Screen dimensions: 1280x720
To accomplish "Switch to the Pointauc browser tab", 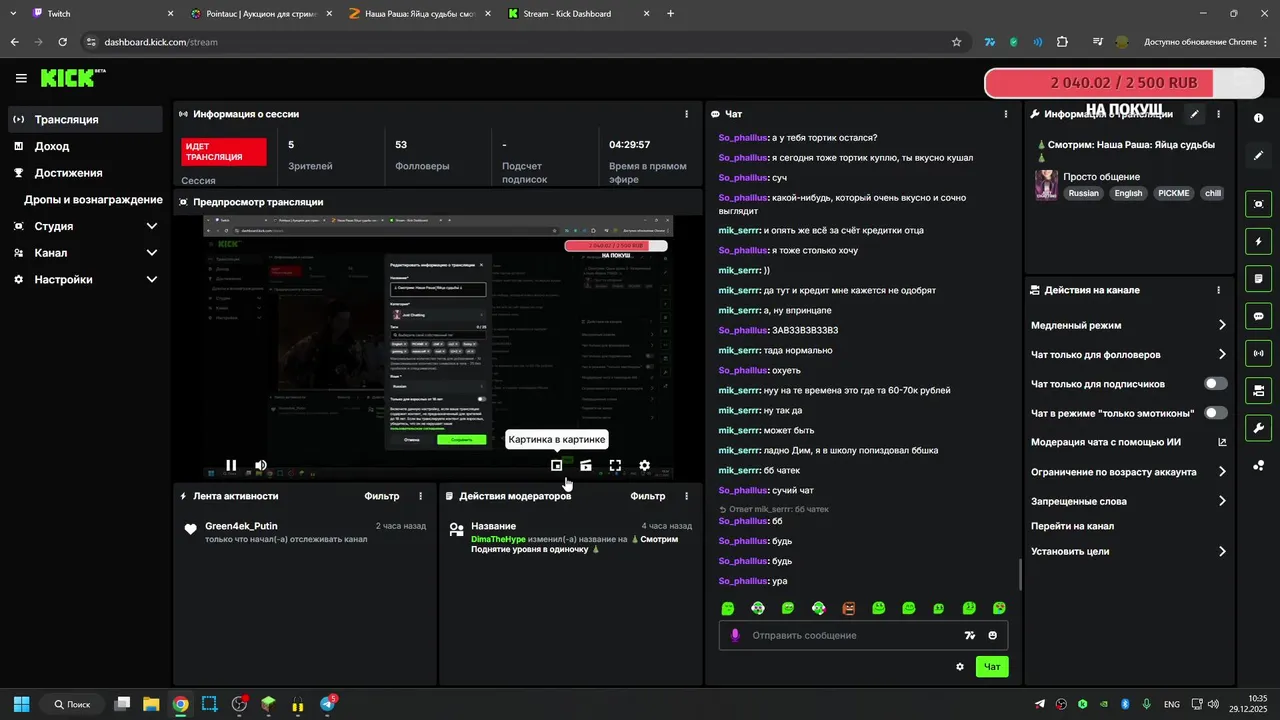I will (260, 14).
